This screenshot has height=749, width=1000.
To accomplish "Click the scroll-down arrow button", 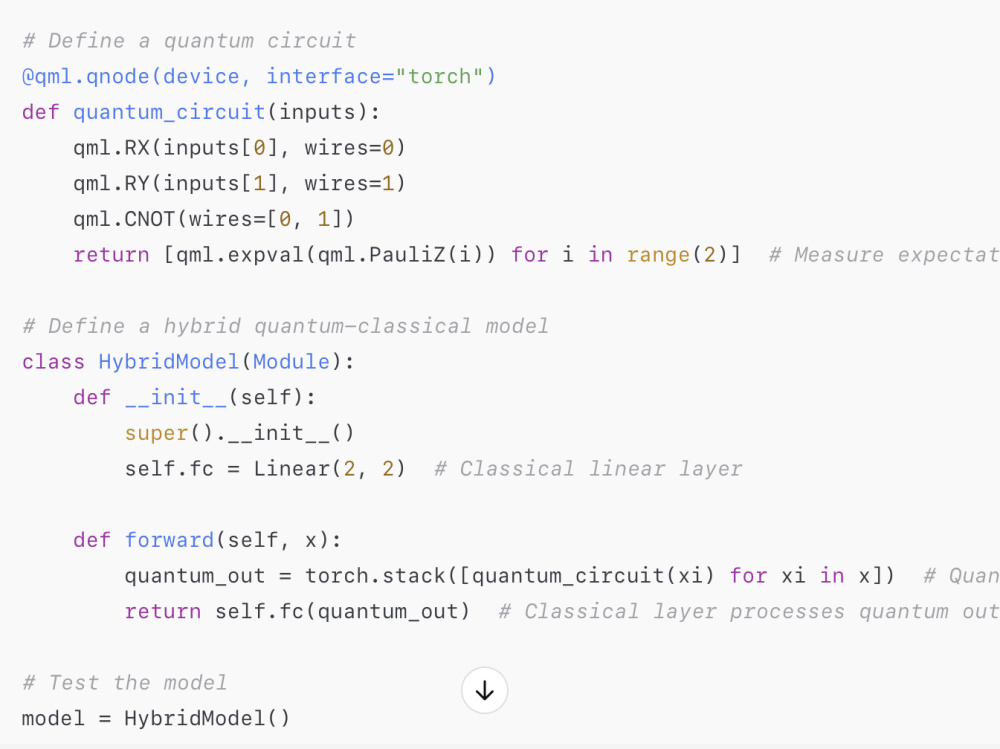I will [484, 690].
